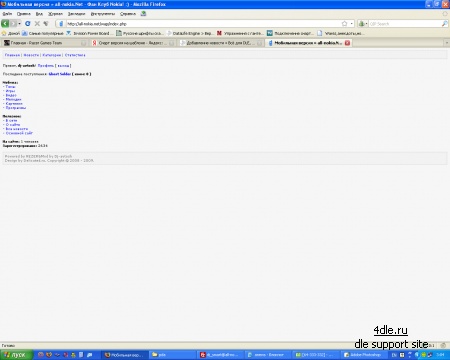Open the DataLife Engine bookmark
This screenshot has width=450, height=360.
tap(190, 33)
